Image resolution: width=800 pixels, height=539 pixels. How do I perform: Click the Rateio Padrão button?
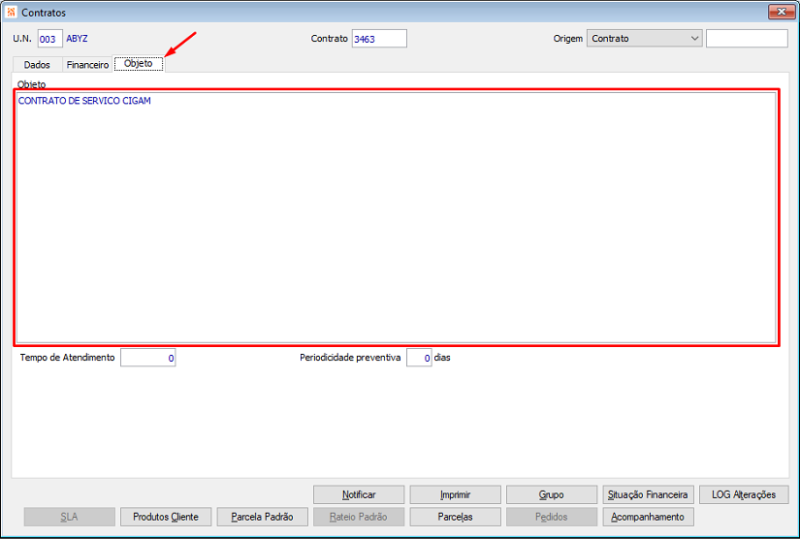click(x=359, y=517)
